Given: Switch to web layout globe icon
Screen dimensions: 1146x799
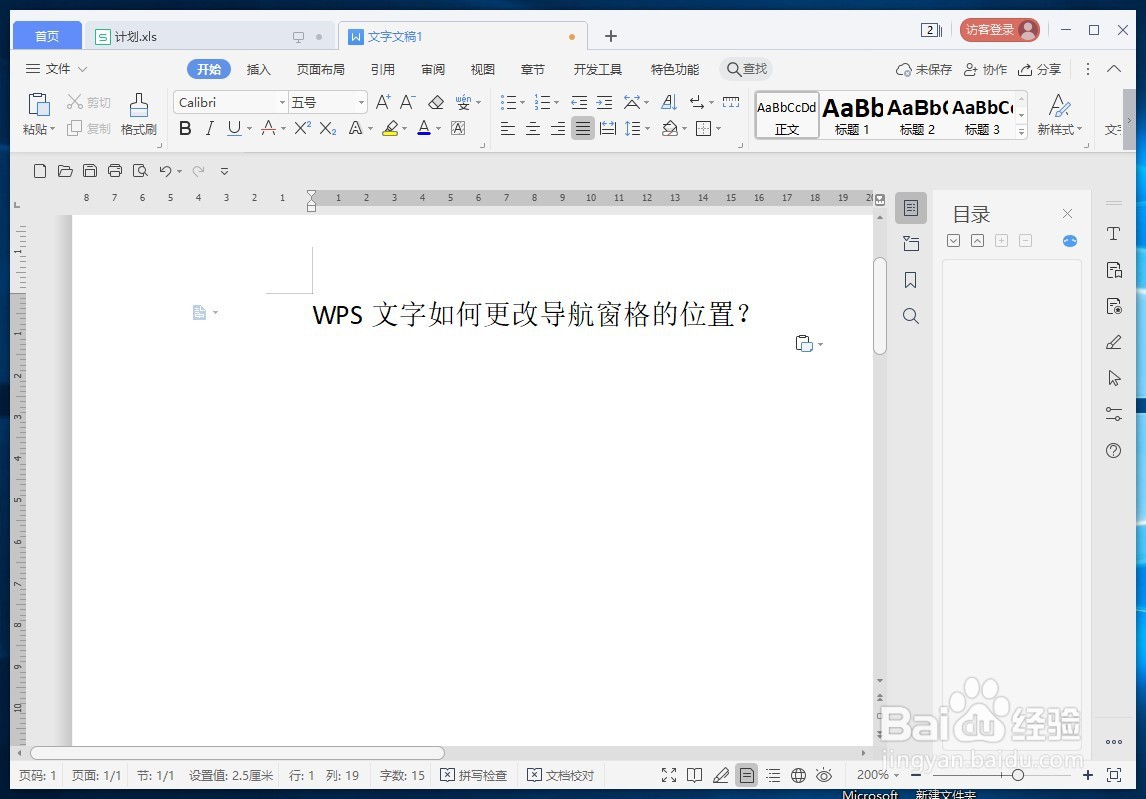Looking at the screenshot, I should (x=798, y=775).
